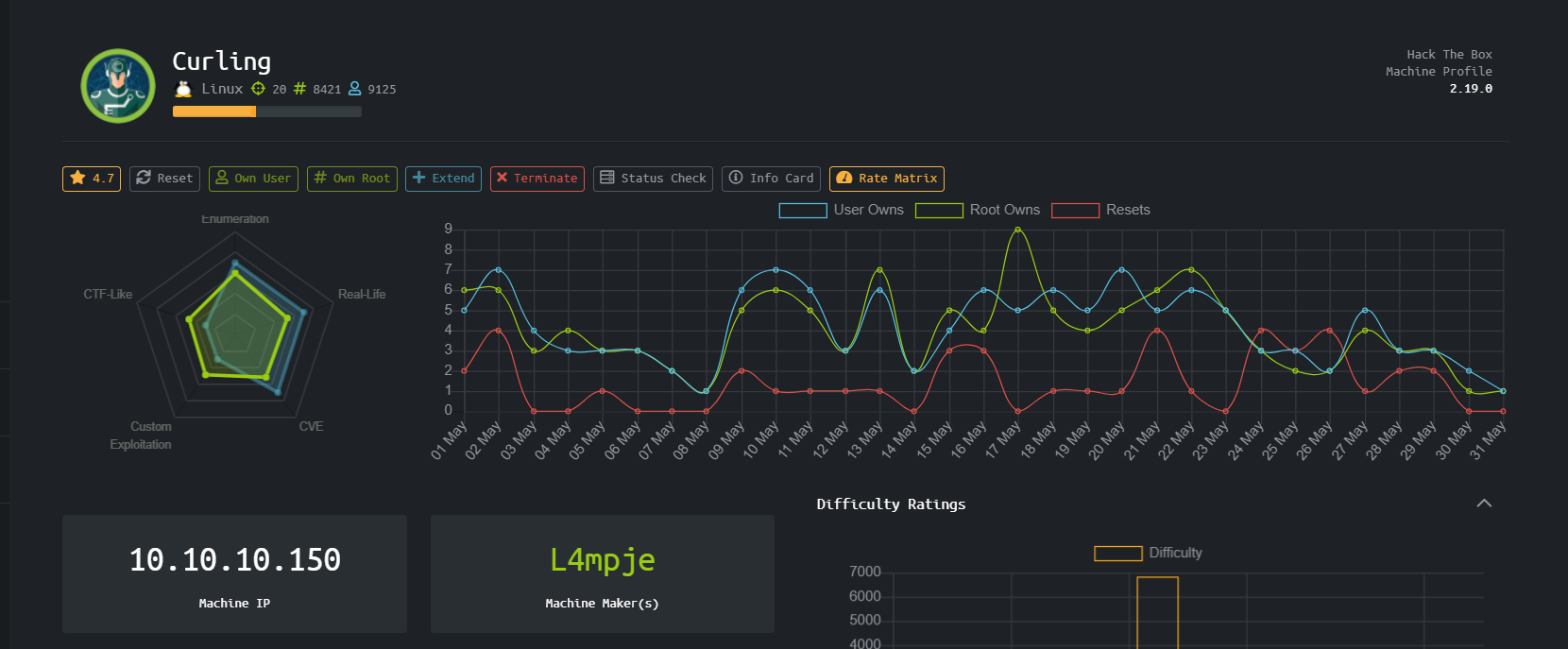
Task: Click the 4.7 star rating button
Action: pos(92,179)
